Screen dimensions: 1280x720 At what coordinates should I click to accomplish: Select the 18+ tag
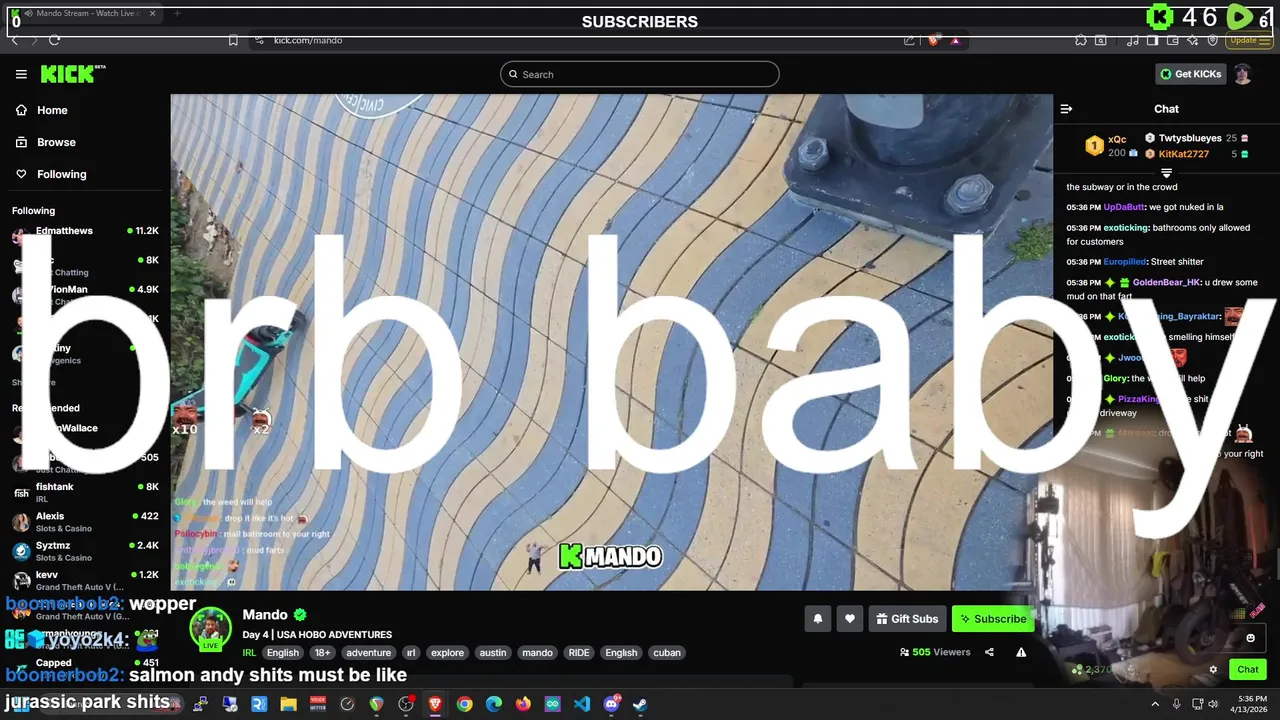(x=323, y=653)
